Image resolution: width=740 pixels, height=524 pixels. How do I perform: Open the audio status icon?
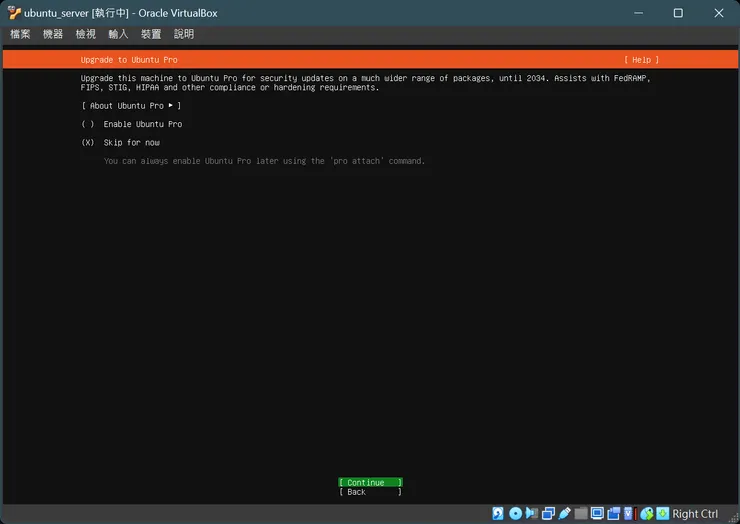[532, 514]
